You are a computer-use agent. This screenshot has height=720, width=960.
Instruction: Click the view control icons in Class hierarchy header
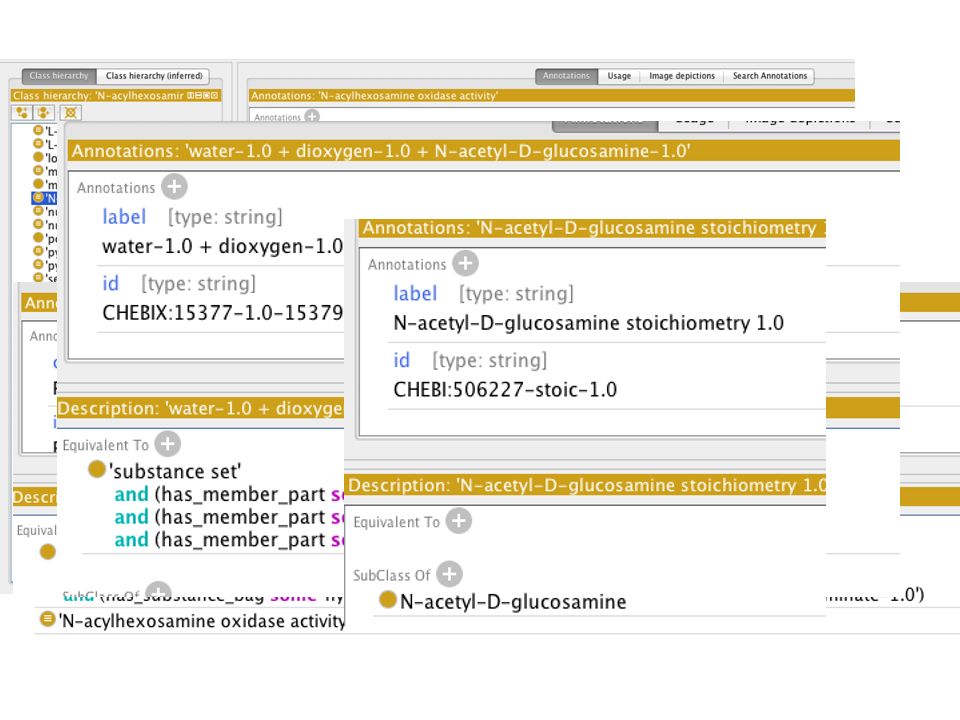coord(202,96)
